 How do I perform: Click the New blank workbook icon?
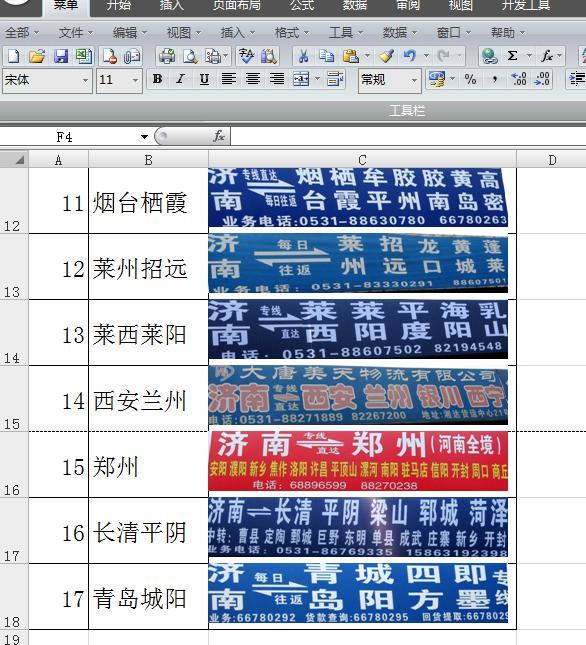(13, 56)
